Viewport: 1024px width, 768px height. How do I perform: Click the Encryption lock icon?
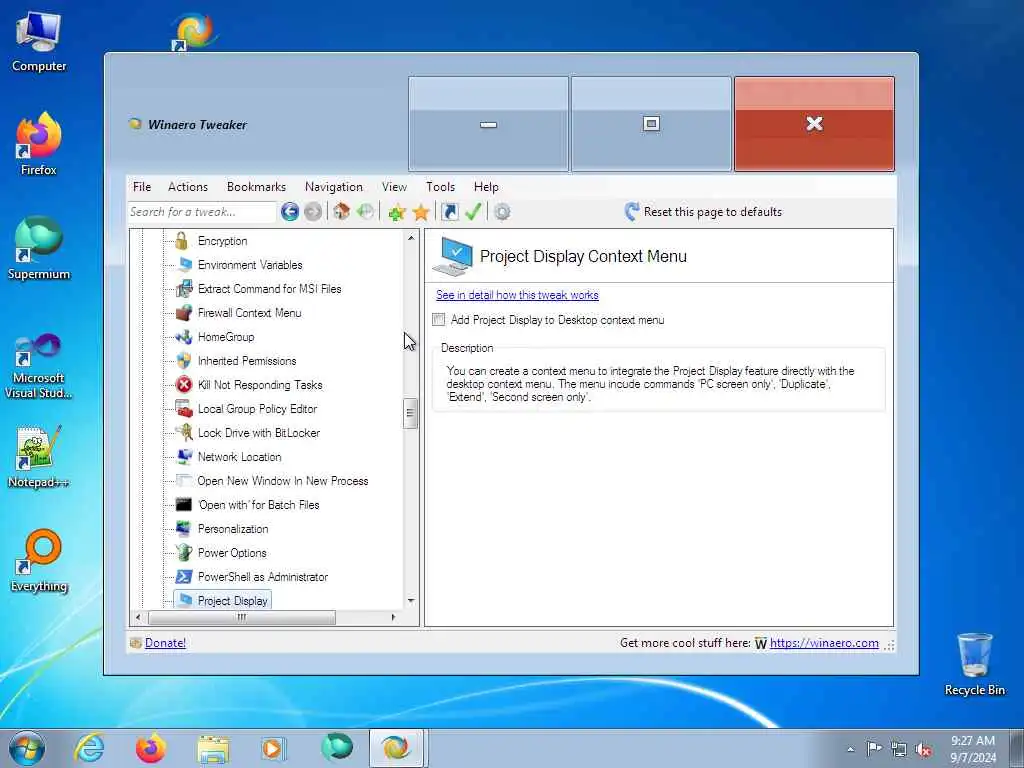[x=183, y=241]
